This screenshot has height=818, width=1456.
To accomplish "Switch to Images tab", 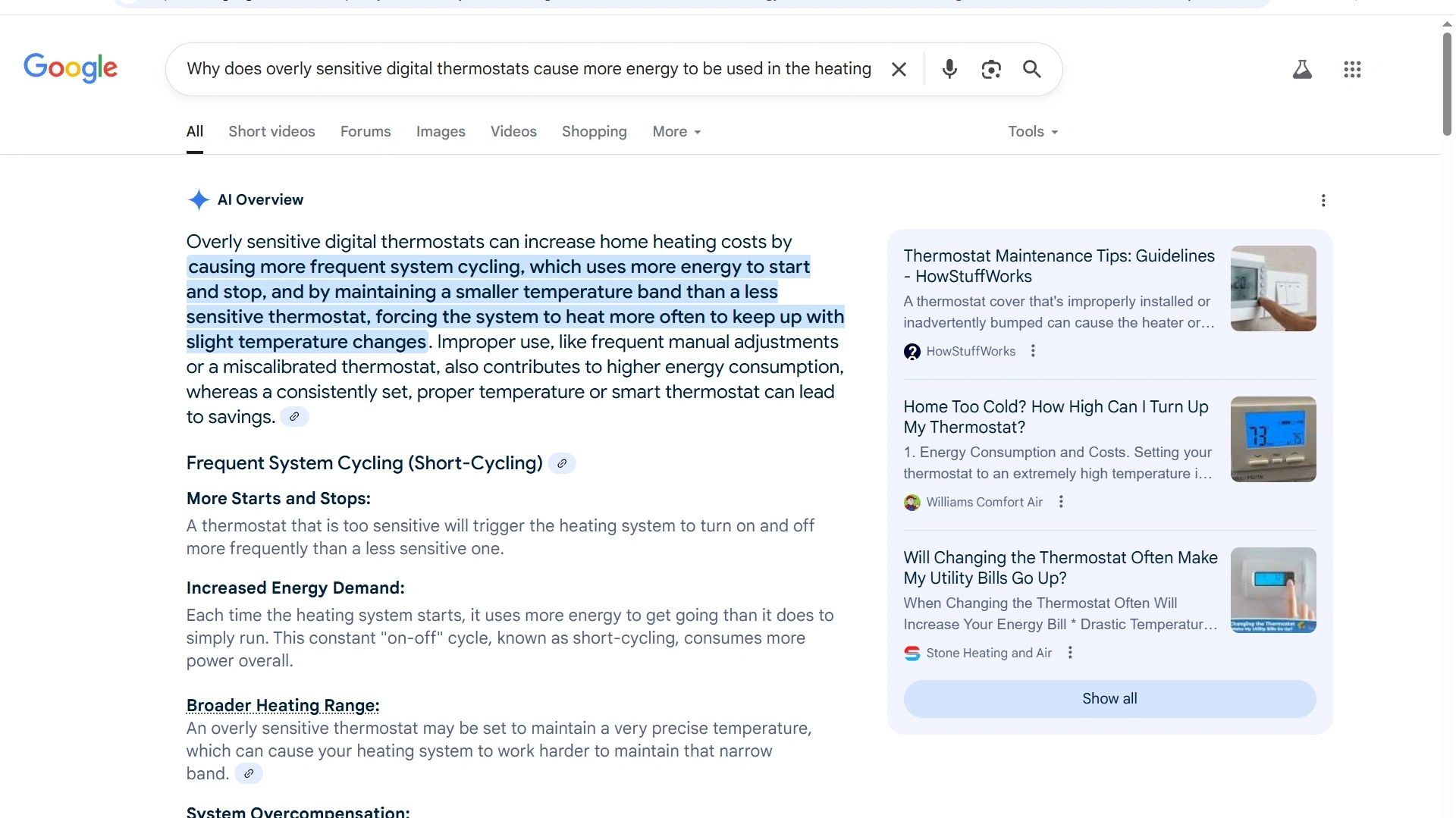I will pos(441,132).
